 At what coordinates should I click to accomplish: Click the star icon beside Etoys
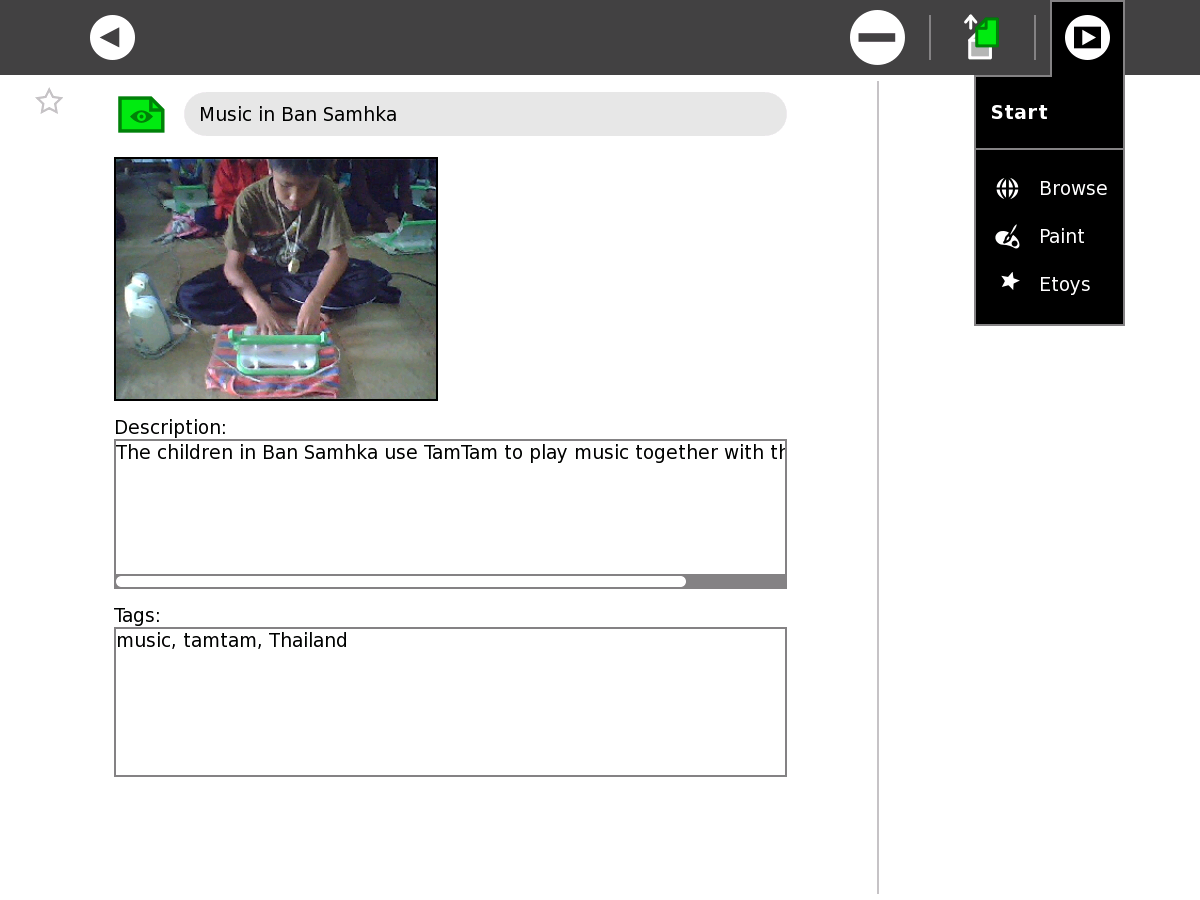coord(1009,283)
